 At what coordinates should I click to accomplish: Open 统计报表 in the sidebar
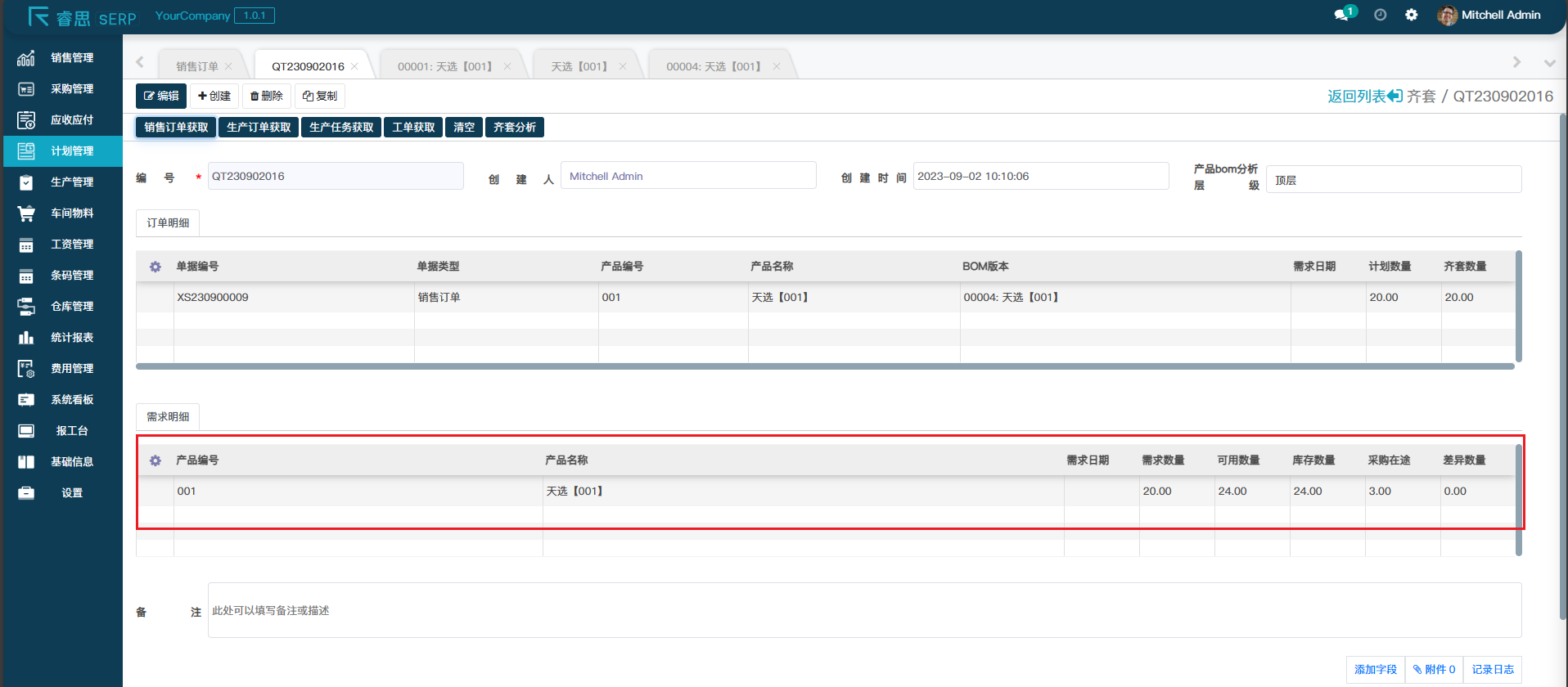(71, 338)
